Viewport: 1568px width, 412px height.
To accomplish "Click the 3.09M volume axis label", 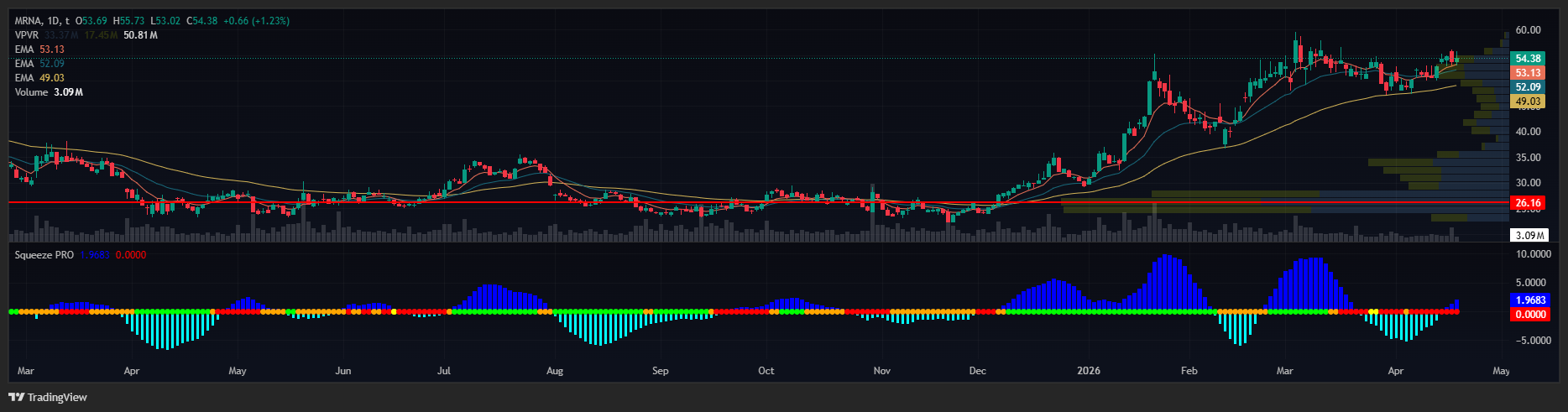I will 1528,236.
